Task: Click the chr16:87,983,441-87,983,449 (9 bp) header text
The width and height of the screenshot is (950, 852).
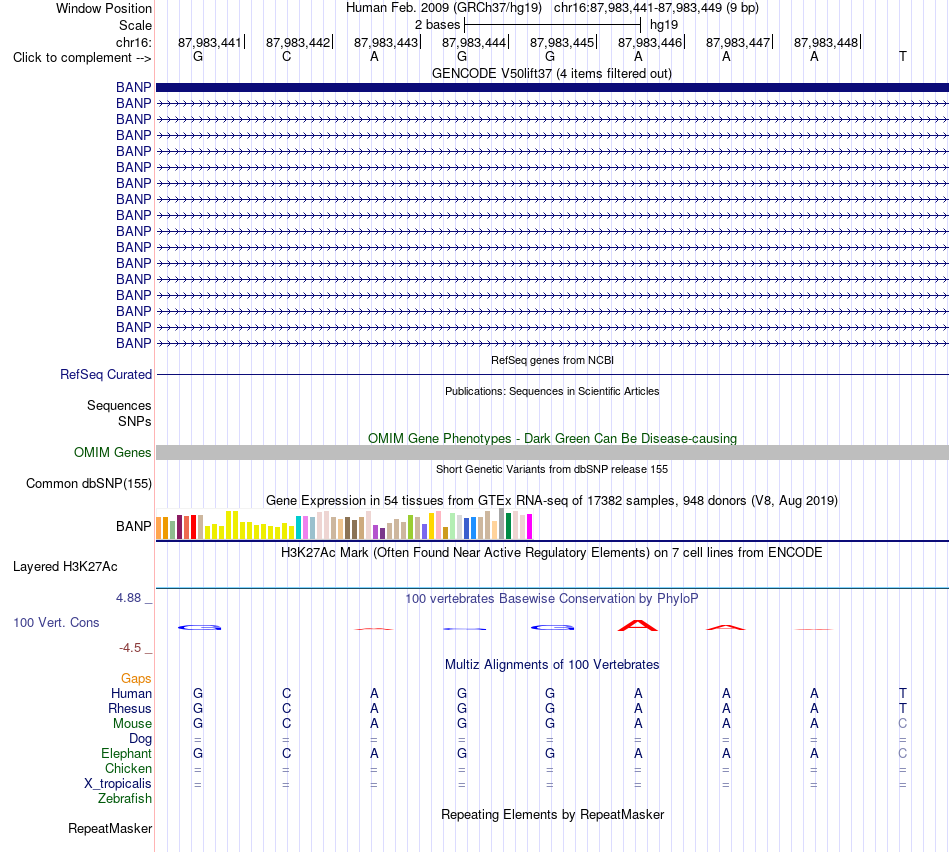Action: click(656, 8)
